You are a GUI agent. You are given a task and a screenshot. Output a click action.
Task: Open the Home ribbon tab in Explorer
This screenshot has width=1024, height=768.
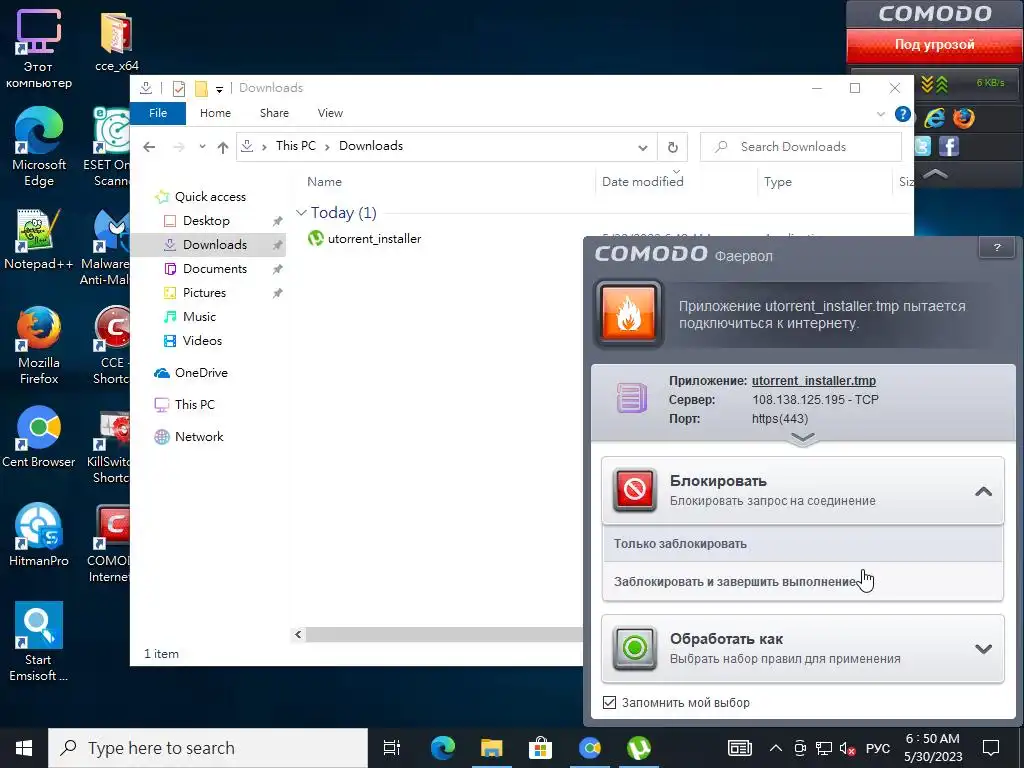pos(215,113)
